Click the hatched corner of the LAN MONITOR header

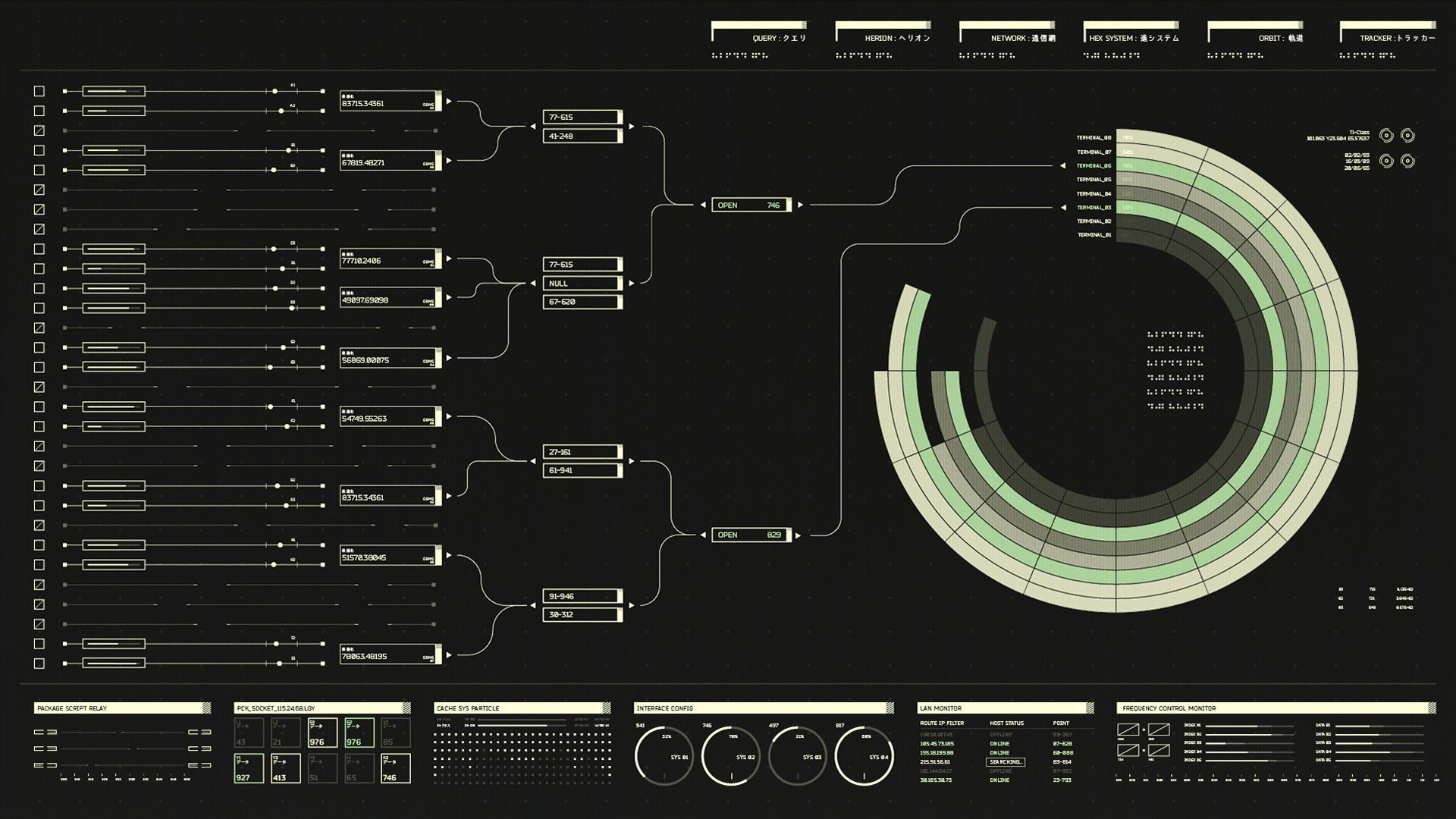[x=1089, y=708]
